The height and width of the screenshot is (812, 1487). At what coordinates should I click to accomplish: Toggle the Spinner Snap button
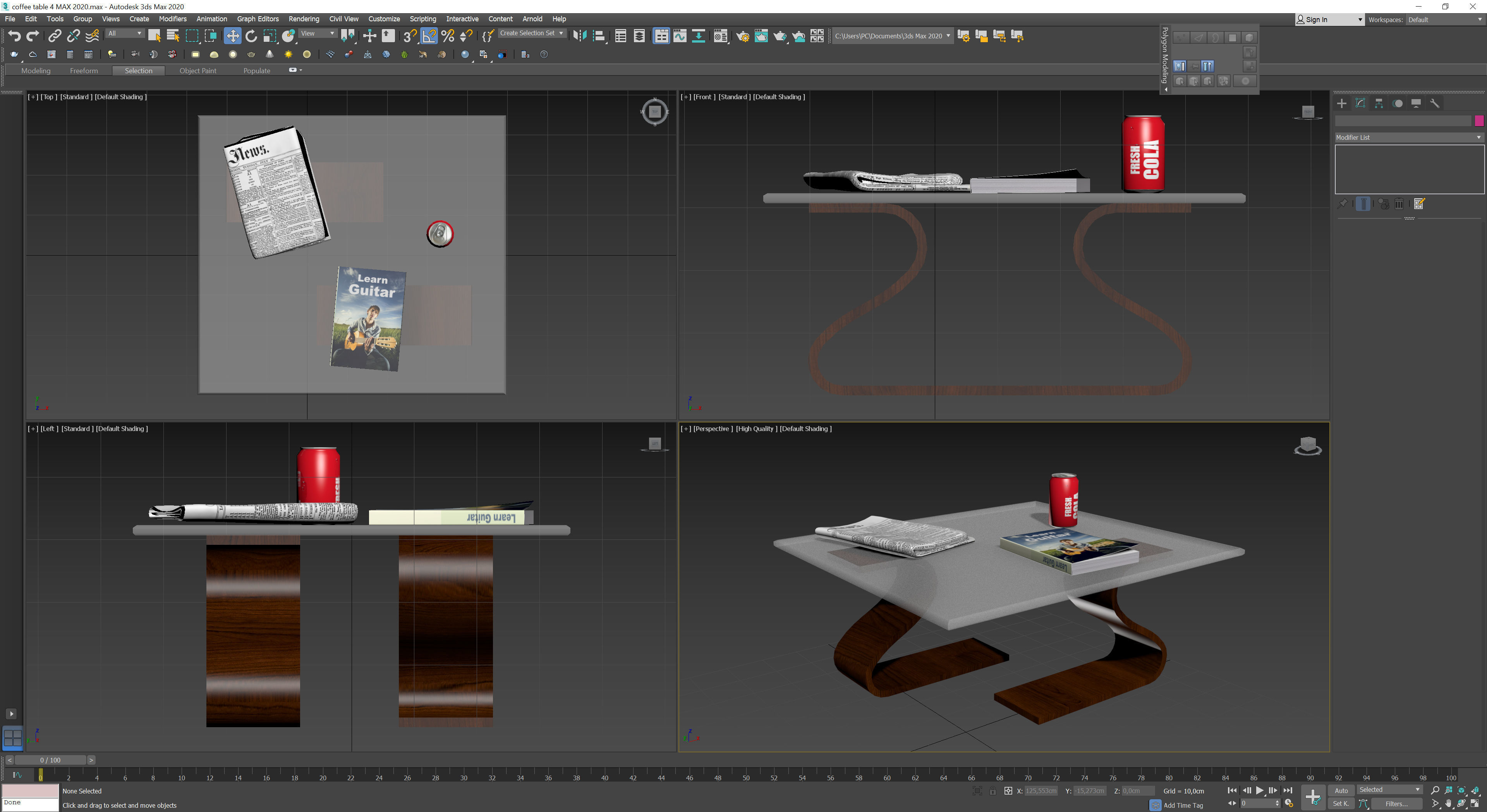(466, 36)
